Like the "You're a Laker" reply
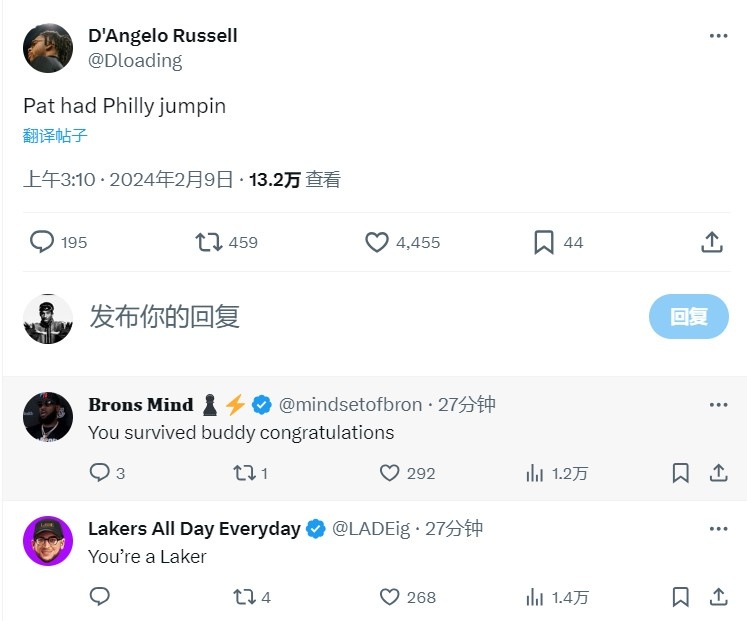The image size is (747, 621). [389, 597]
